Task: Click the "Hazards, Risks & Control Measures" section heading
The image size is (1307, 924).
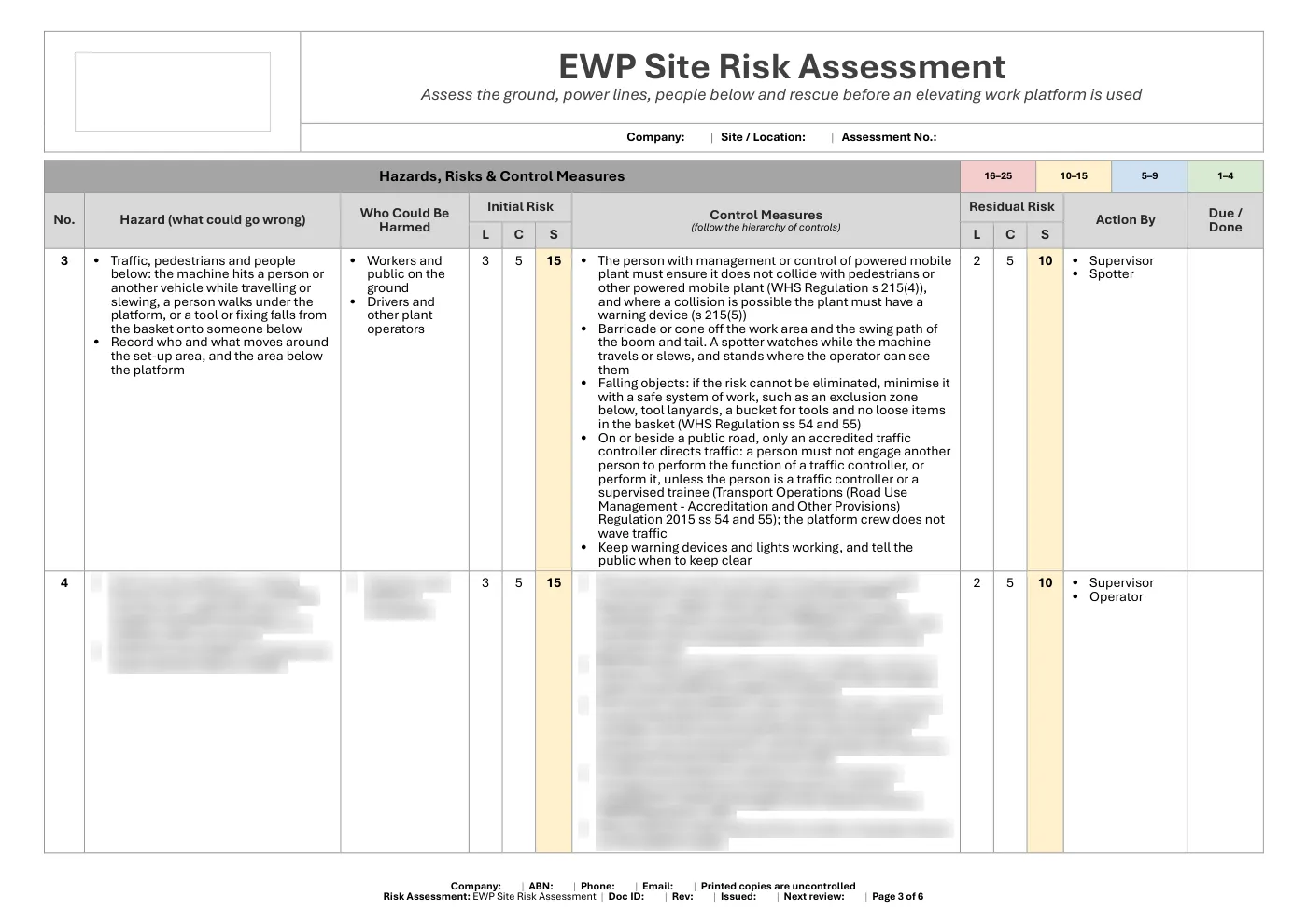Action: tap(502, 176)
